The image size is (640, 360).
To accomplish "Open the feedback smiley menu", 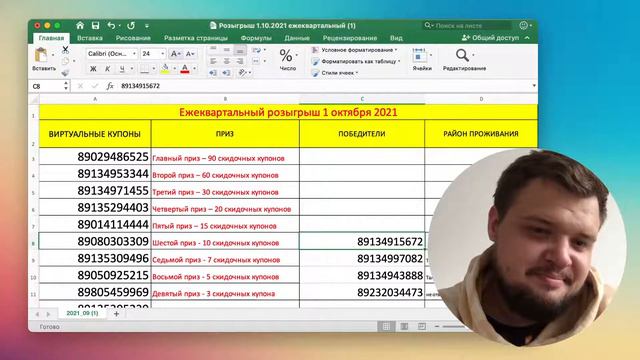I will point(525,25).
